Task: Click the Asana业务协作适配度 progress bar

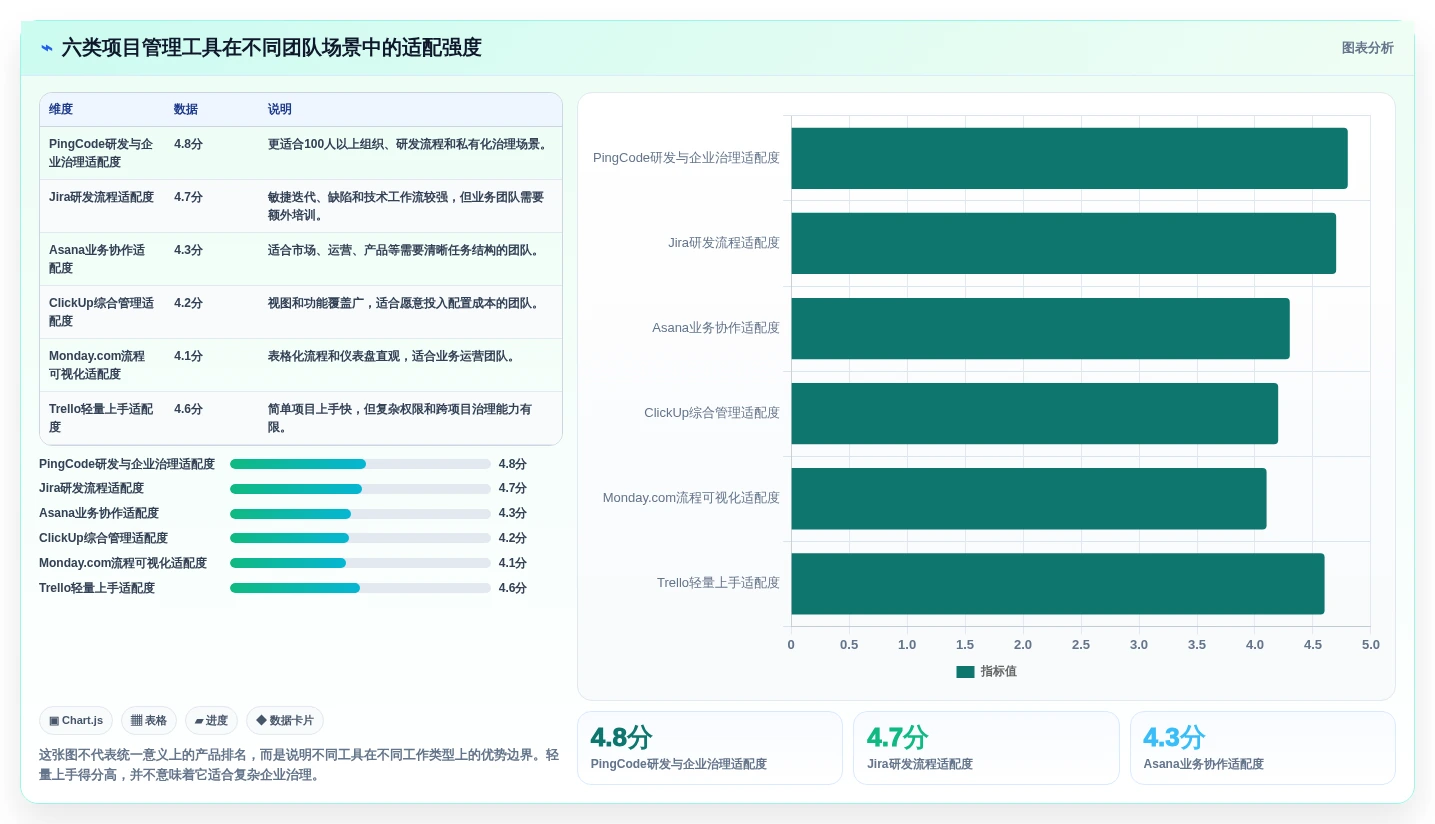Action: 360,514
